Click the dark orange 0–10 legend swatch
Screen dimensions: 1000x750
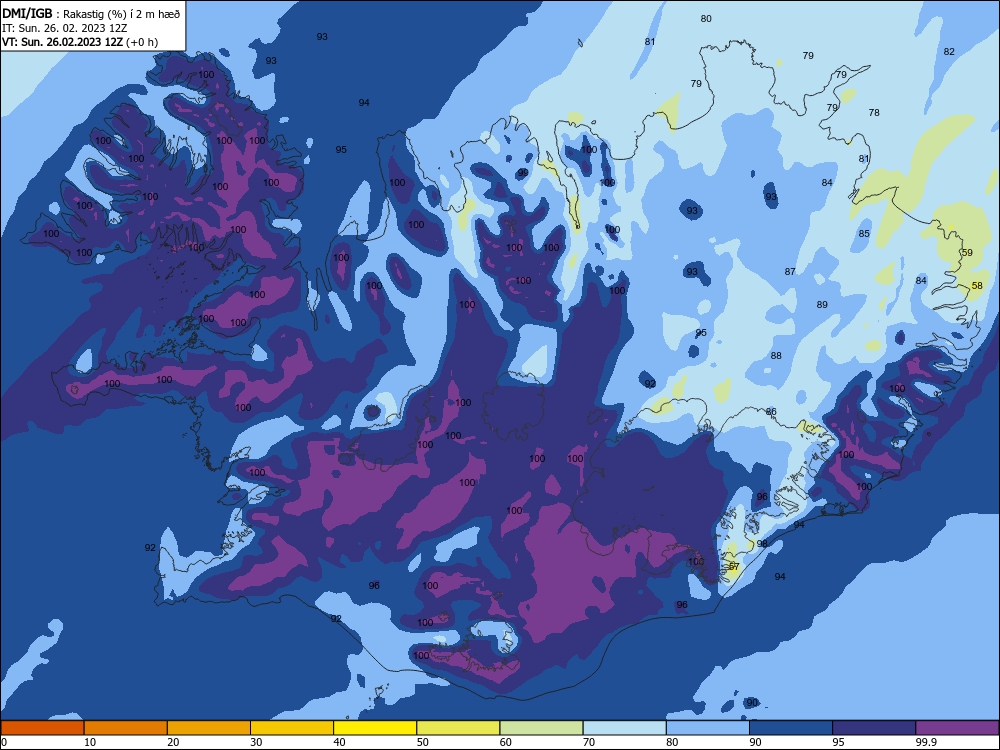coord(42,728)
